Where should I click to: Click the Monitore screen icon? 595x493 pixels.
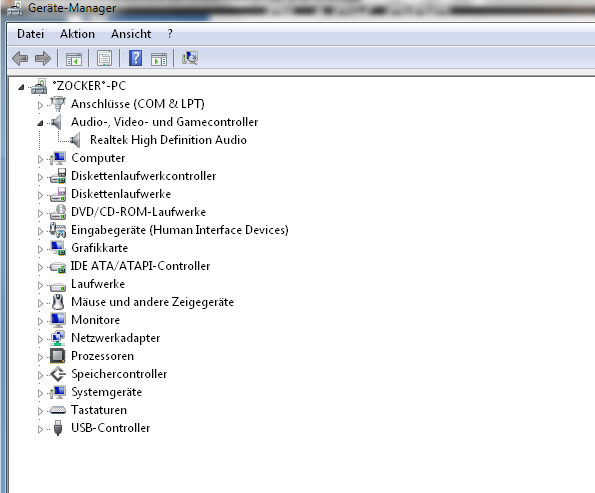(x=58, y=320)
